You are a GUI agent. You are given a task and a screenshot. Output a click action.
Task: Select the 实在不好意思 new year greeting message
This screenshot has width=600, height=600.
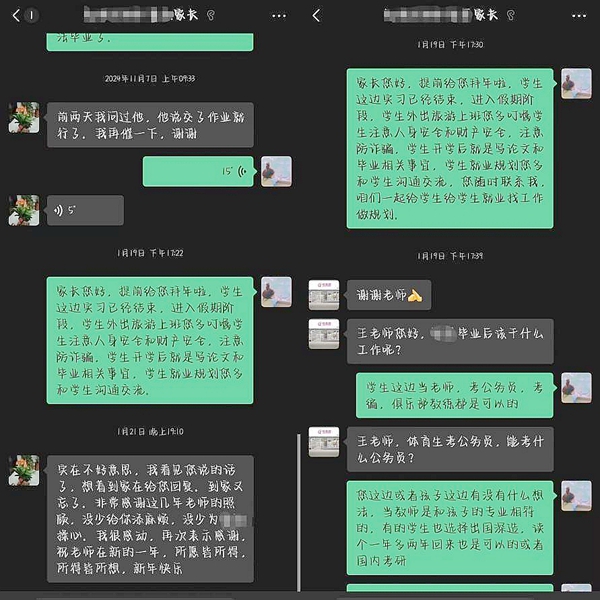(x=150, y=519)
